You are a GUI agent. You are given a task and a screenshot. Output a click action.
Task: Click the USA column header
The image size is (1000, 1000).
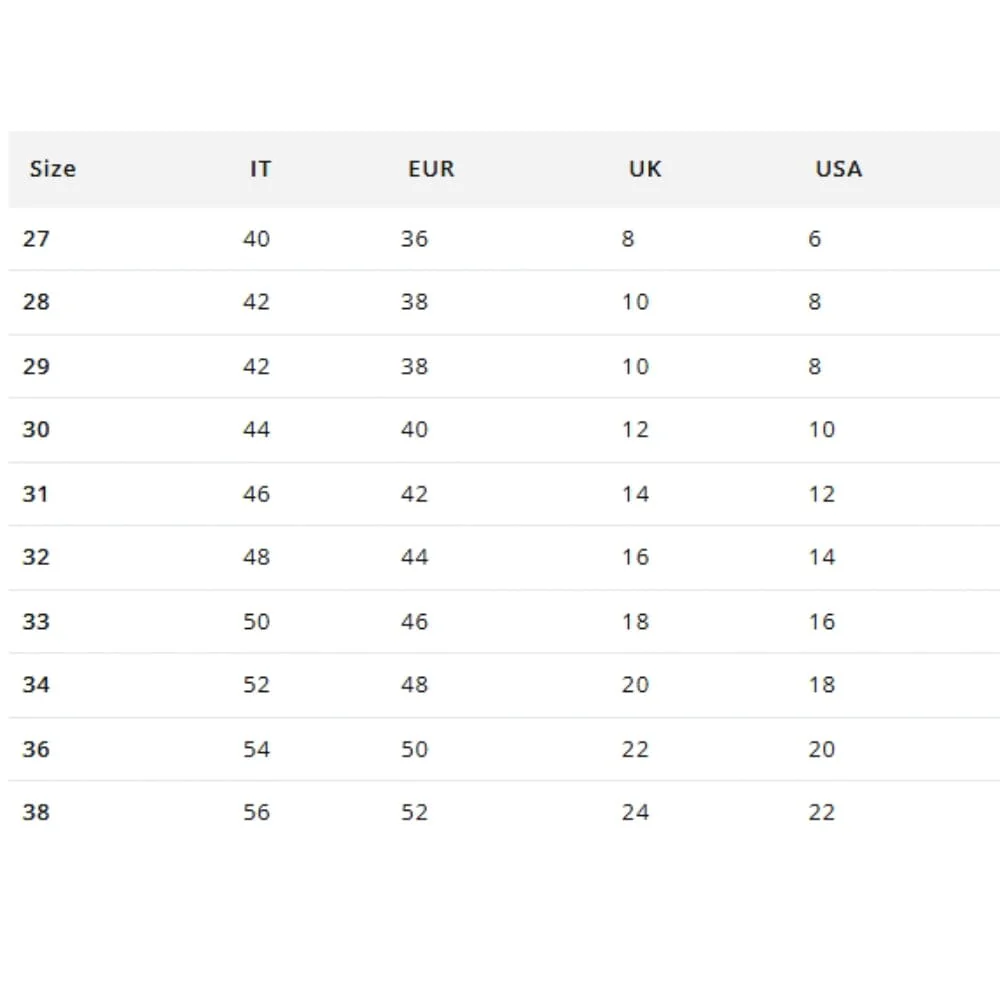[839, 169]
